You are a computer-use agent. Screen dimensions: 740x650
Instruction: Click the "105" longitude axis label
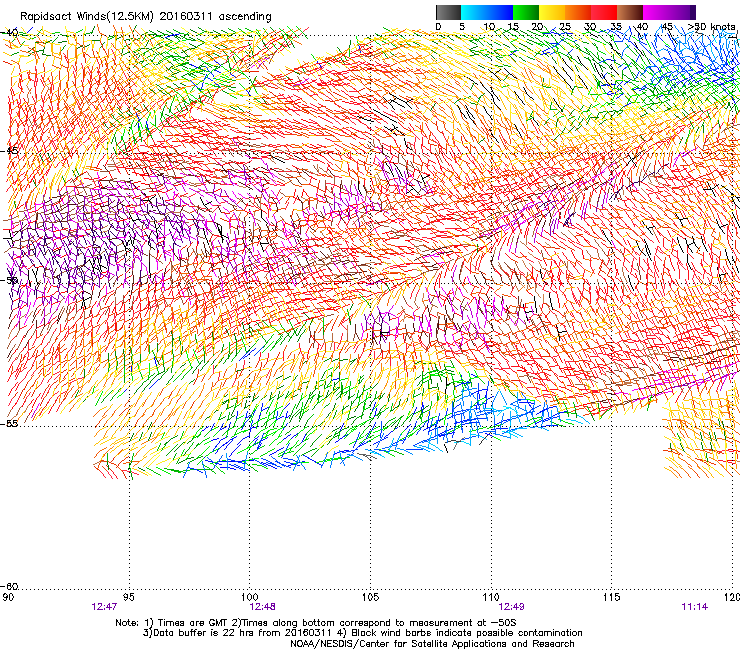click(370, 597)
